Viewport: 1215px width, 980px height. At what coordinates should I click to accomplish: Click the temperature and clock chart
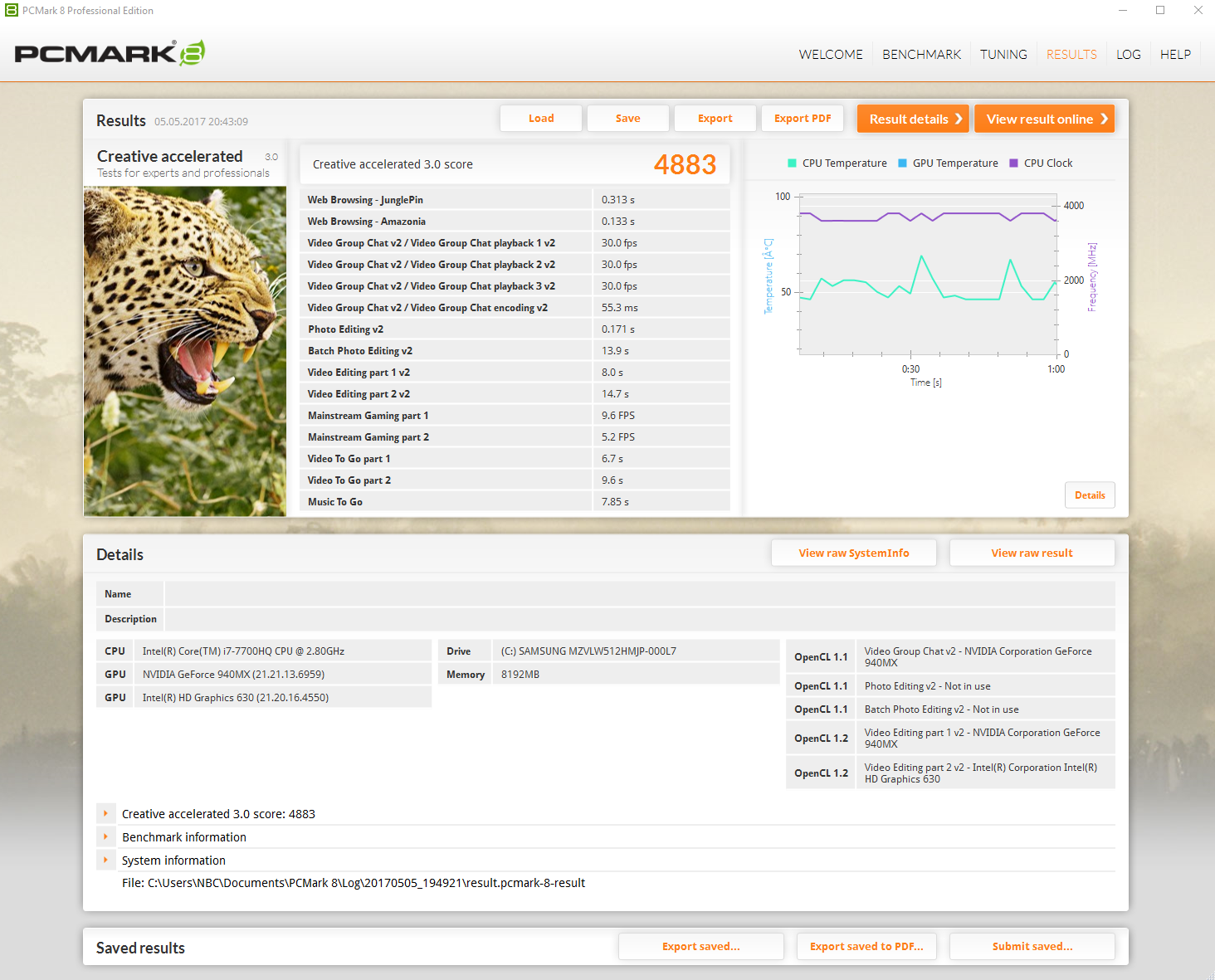pos(928,275)
